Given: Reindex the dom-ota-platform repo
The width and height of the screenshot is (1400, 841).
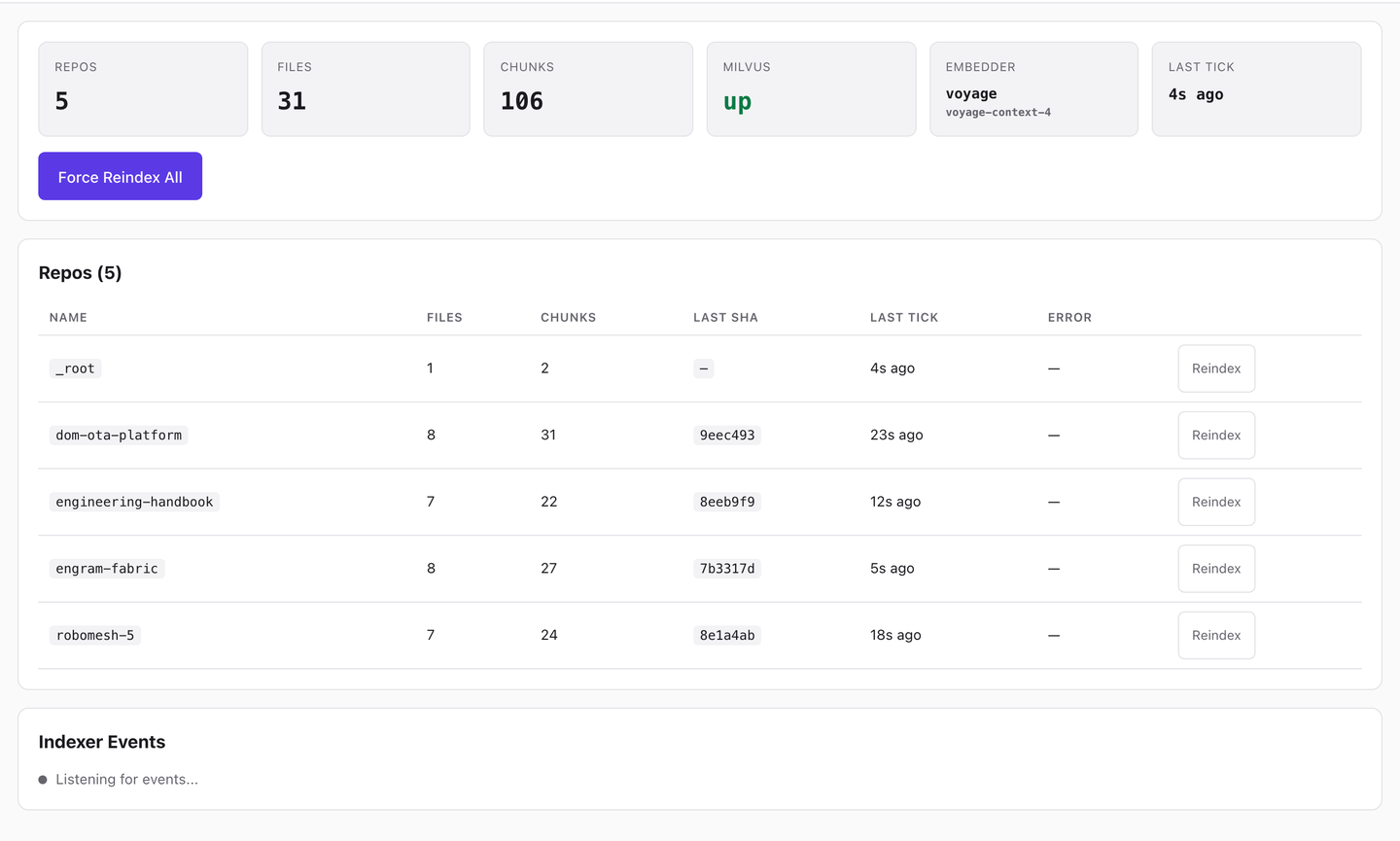Looking at the screenshot, I should click(1216, 436).
